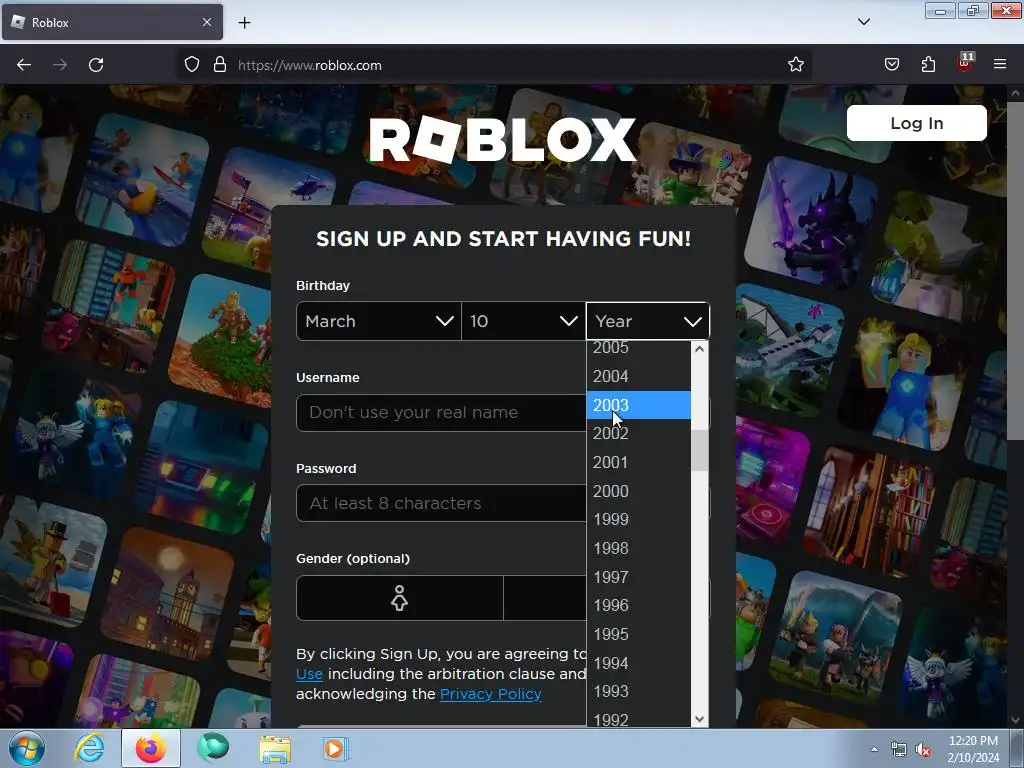Open the day dropdown showing 10
This screenshot has width=1024, height=768.
pos(524,321)
